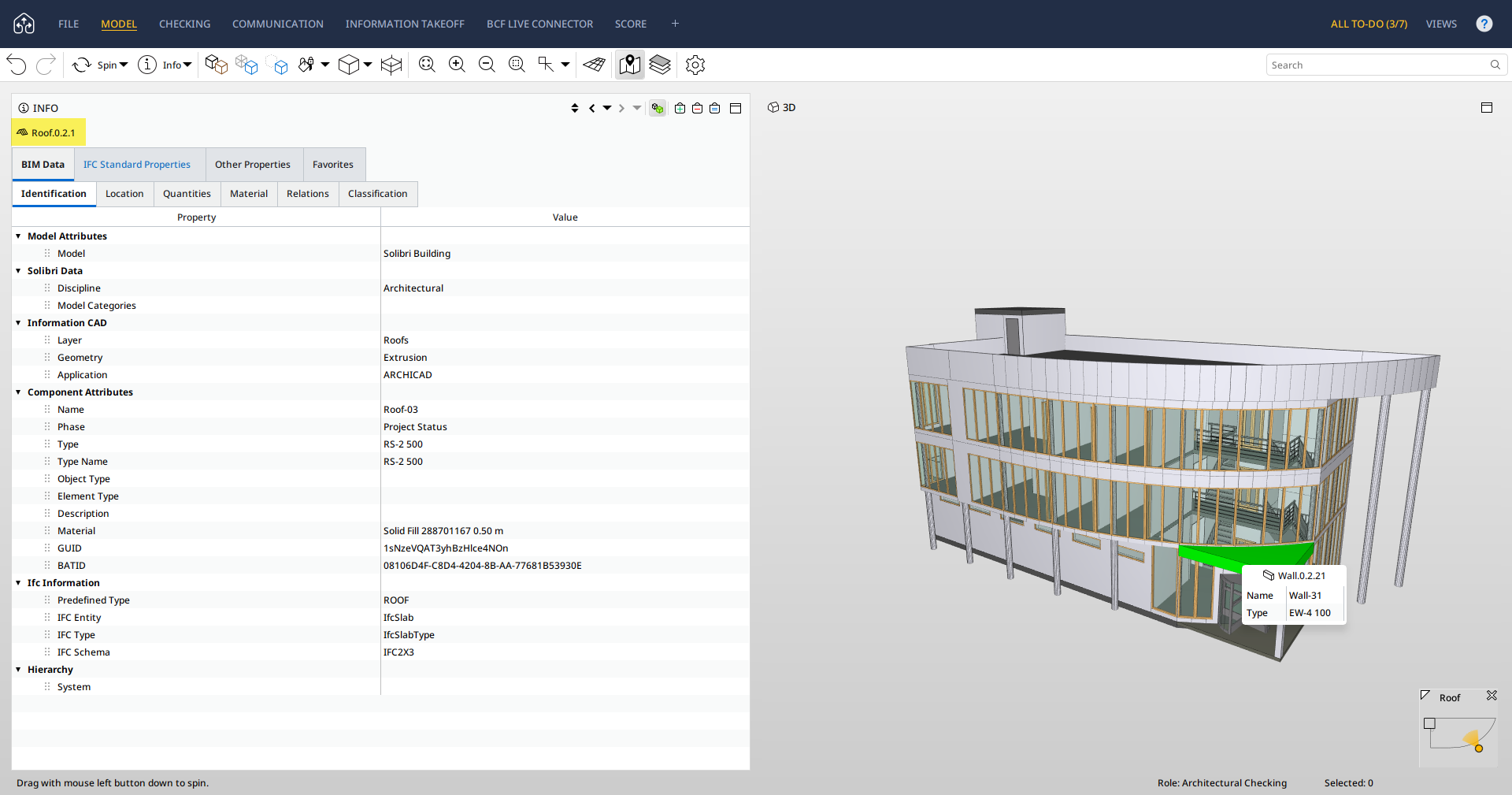This screenshot has width=1512, height=795.
Task: Open the Quantities sub-tab
Action: coord(187,194)
